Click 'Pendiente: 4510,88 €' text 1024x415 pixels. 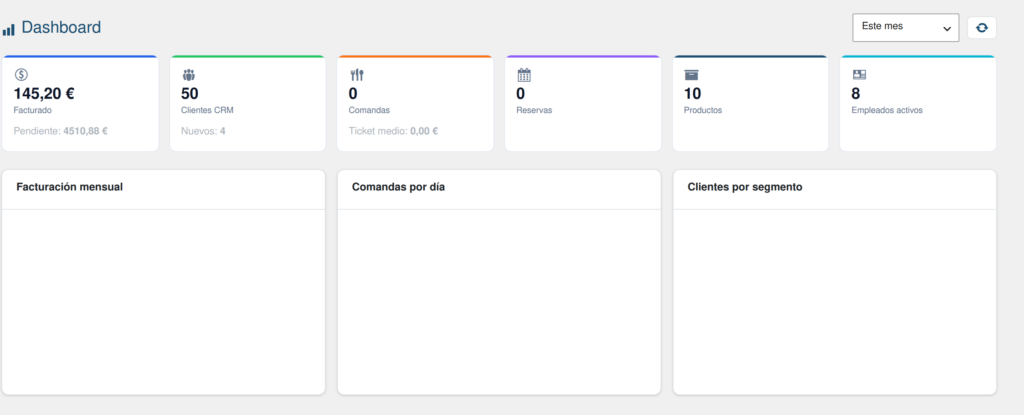pos(61,131)
